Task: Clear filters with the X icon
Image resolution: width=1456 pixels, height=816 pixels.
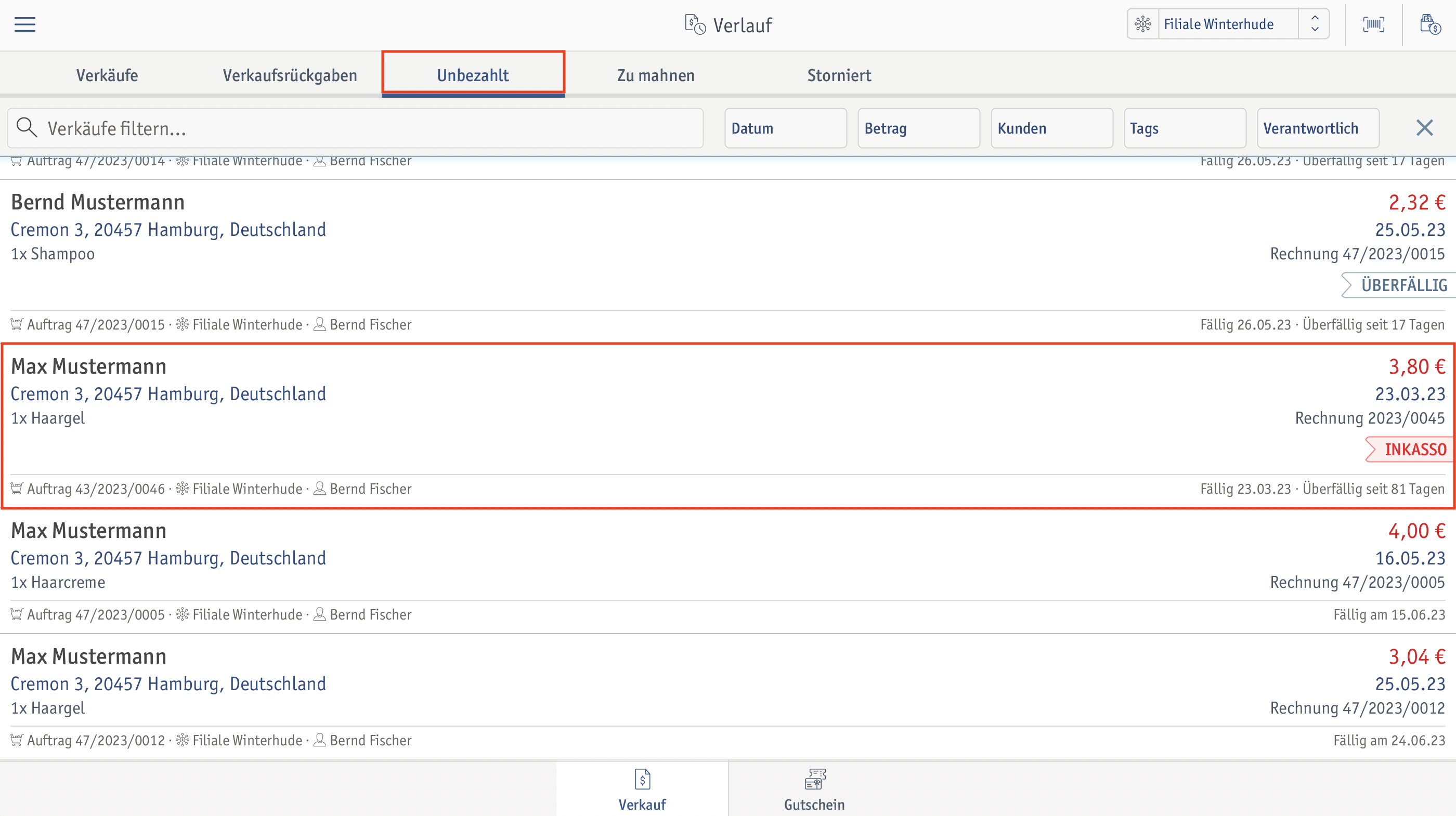Action: coord(1424,128)
